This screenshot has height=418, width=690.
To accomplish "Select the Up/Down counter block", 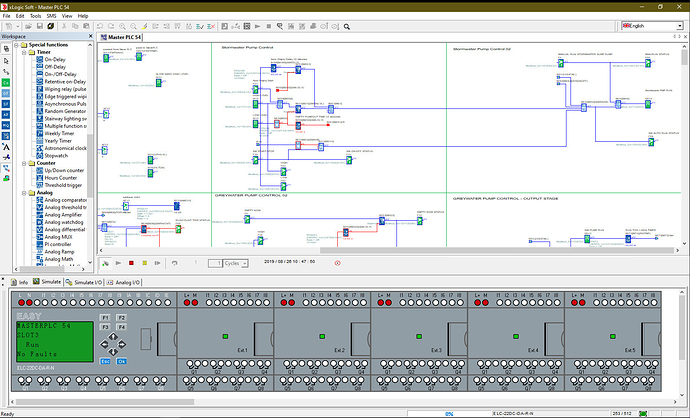I will point(64,171).
